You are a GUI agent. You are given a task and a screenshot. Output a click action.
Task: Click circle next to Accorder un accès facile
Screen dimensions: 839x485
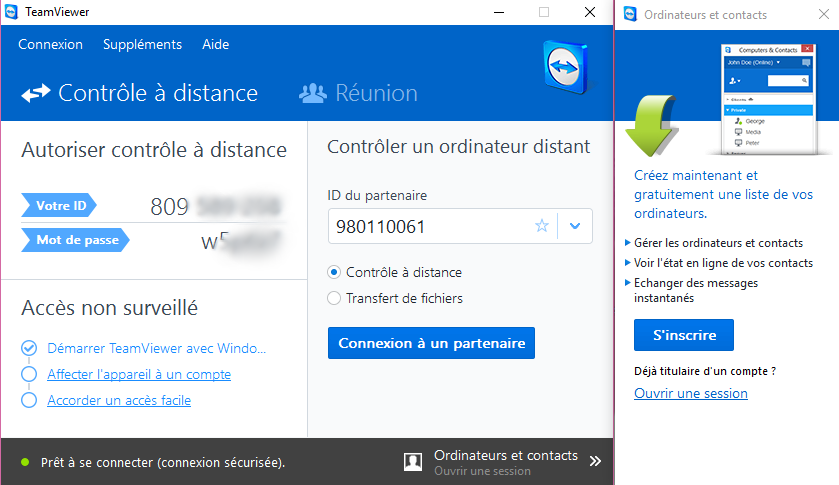tap(29, 400)
